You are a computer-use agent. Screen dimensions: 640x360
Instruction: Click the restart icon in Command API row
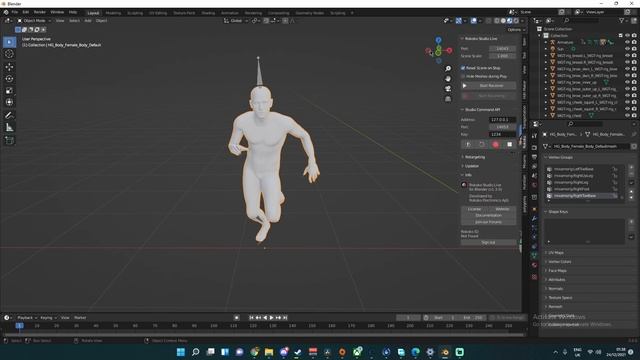coord(482,144)
